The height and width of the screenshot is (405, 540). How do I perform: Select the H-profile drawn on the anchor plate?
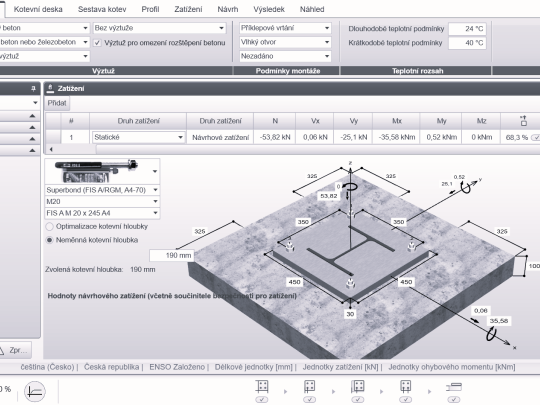(350, 250)
